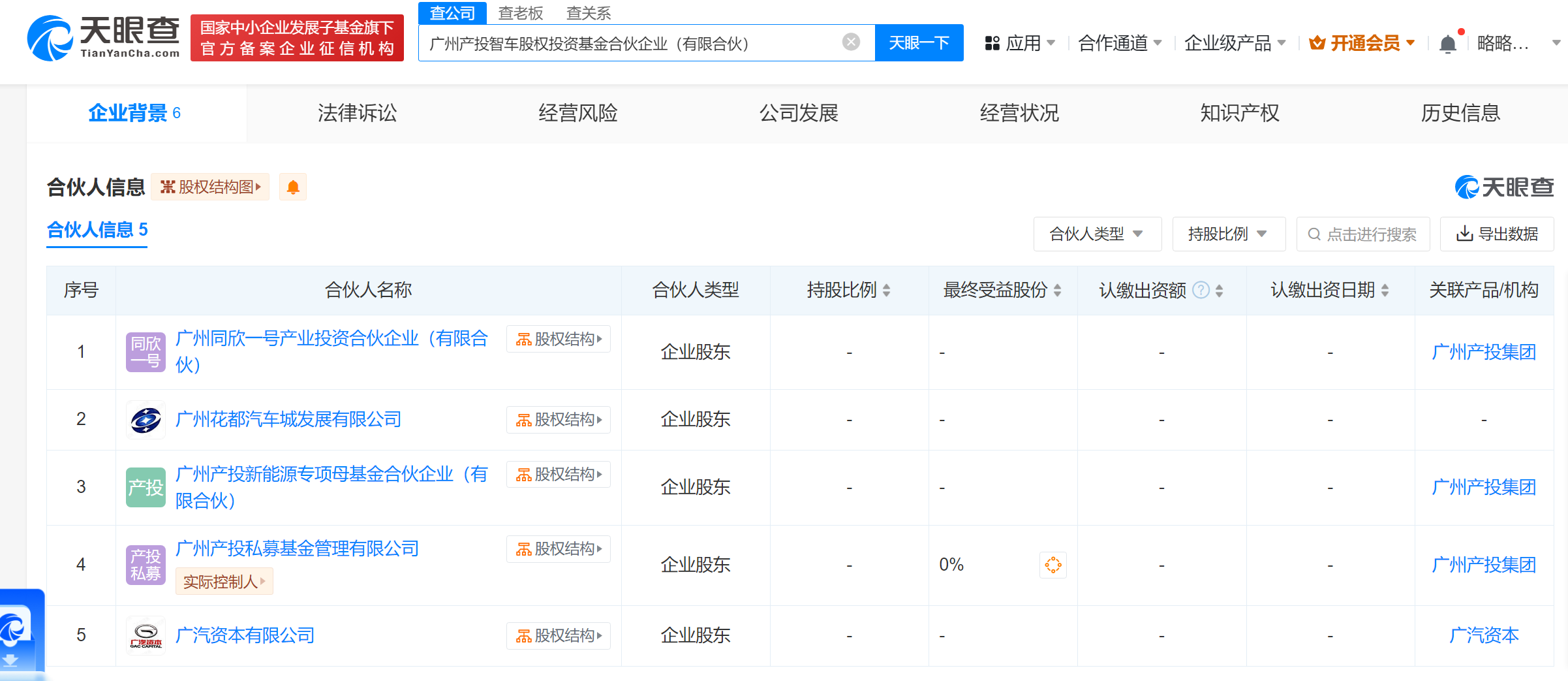The image size is (1568, 681).
Task: Open 广汽资本有限公司 link
Action: (245, 635)
